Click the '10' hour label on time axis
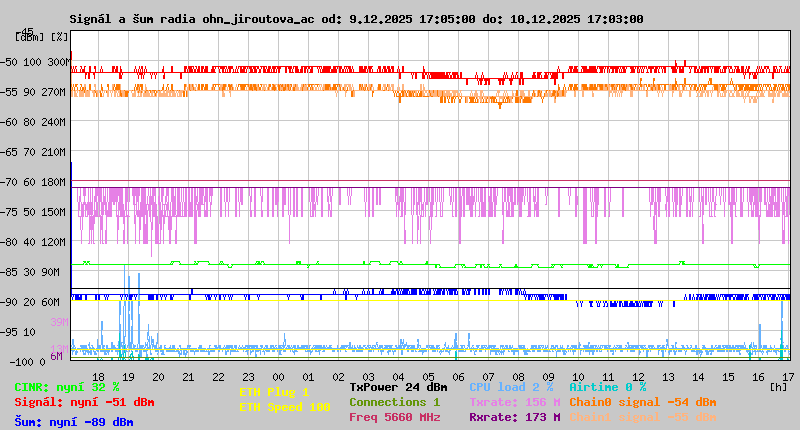The height and width of the screenshot is (430, 800). pyautogui.click(x=579, y=377)
